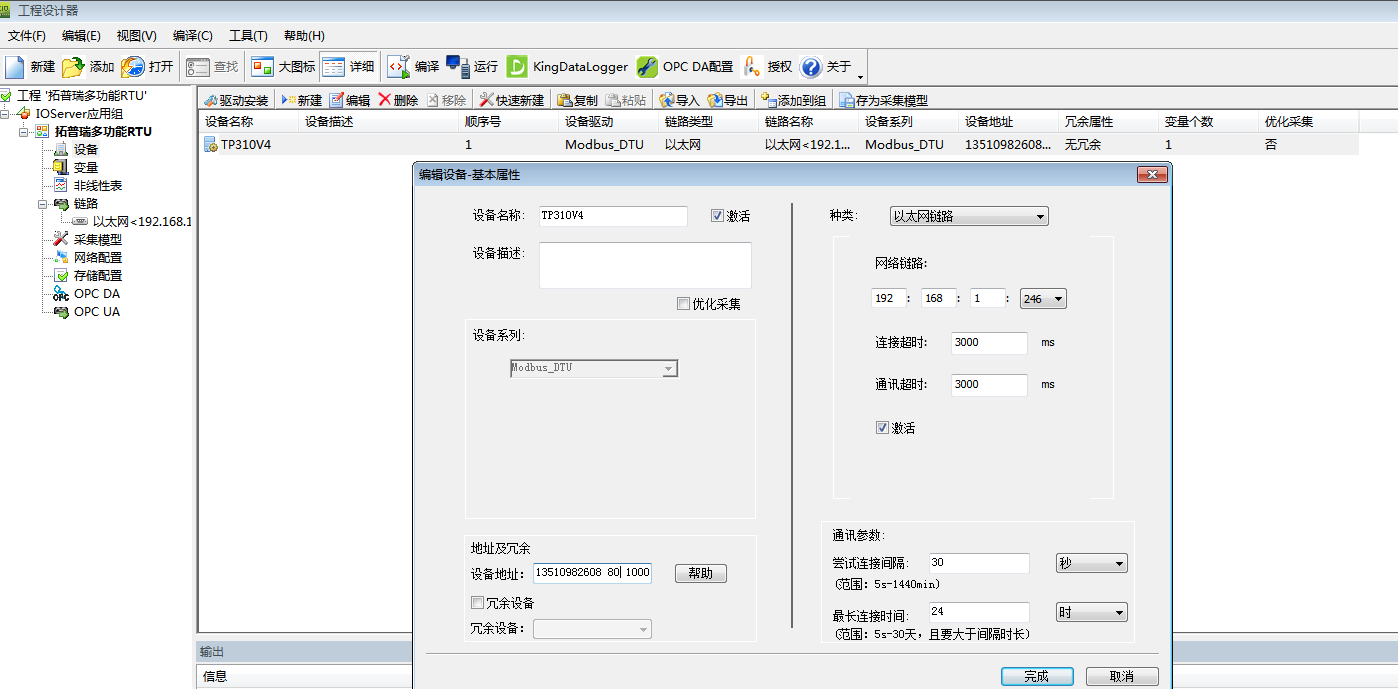Viewport: 1398px width, 689px height.
Task: Click the 驱动安装 driver install icon
Action: (x=210, y=100)
